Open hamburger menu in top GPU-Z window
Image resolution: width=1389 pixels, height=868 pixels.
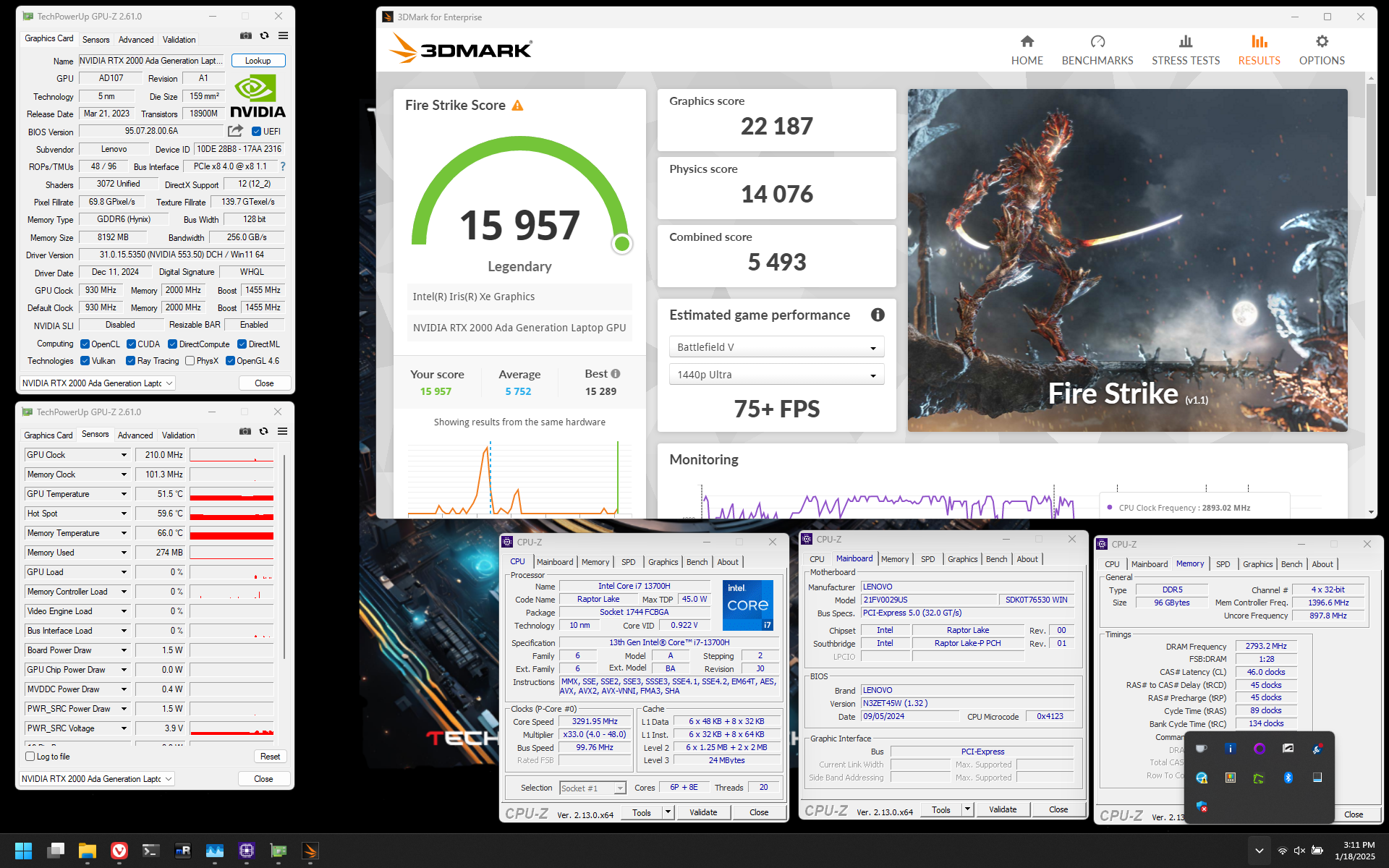coord(284,35)
